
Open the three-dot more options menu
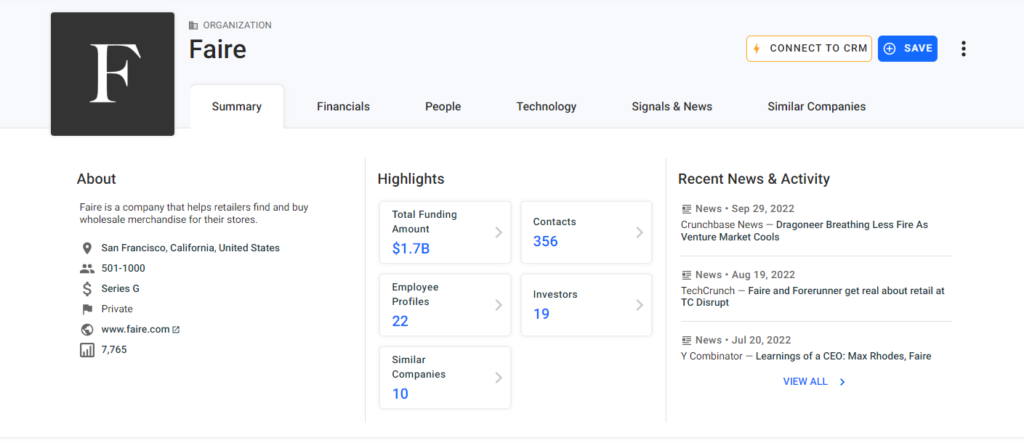click(x=963, y=49)
